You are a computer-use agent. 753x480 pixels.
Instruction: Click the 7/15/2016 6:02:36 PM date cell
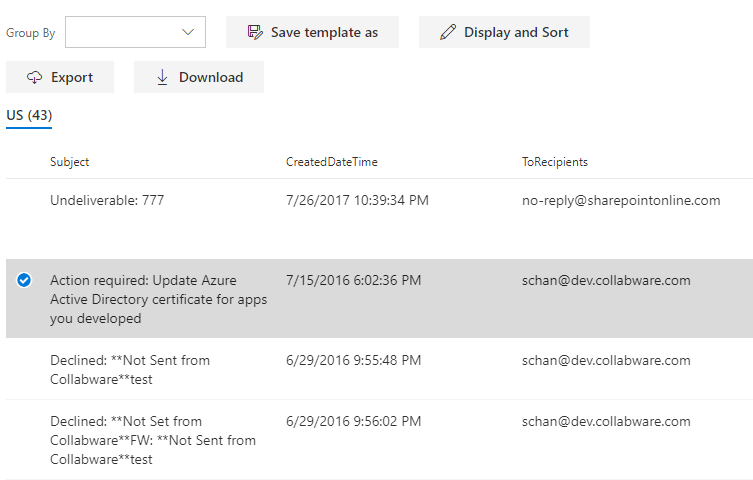tap(353, 280)
